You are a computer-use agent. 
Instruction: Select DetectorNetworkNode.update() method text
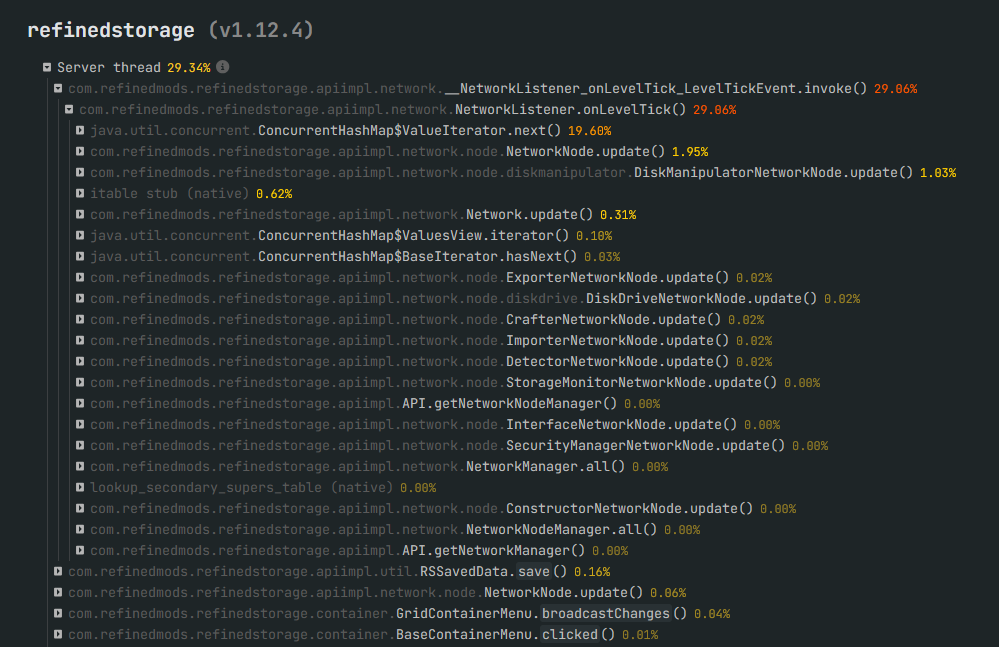coord(617,362)
